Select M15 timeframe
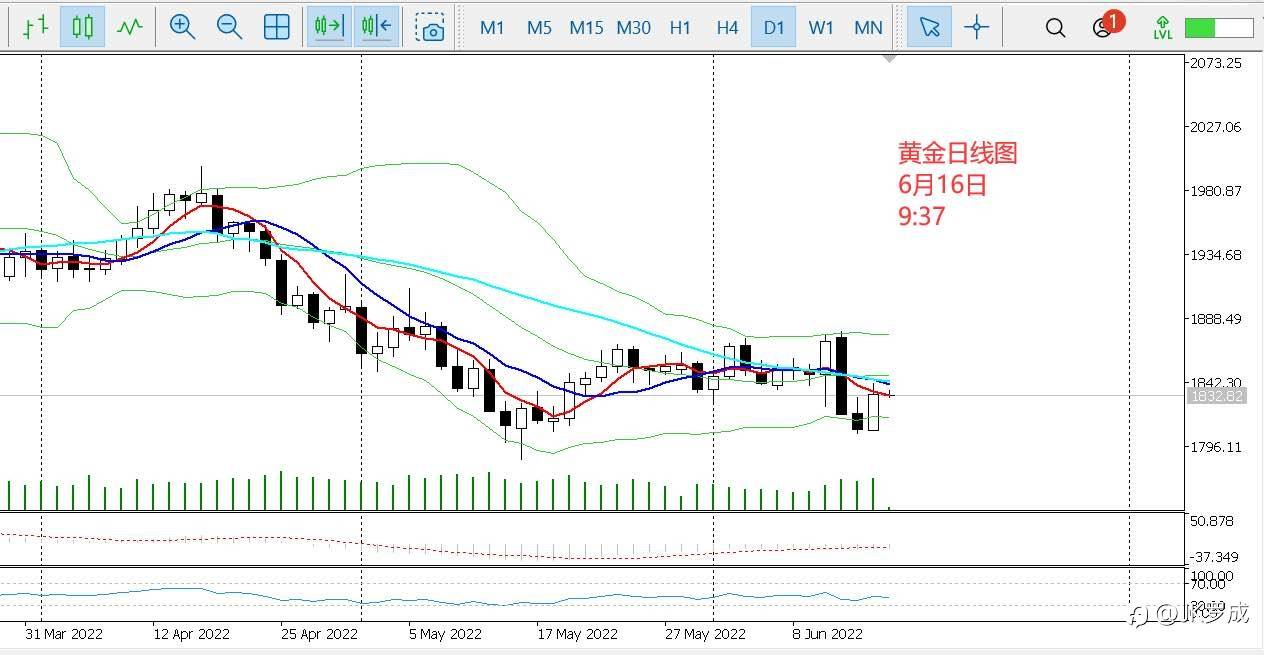 (x=586, y=27)
